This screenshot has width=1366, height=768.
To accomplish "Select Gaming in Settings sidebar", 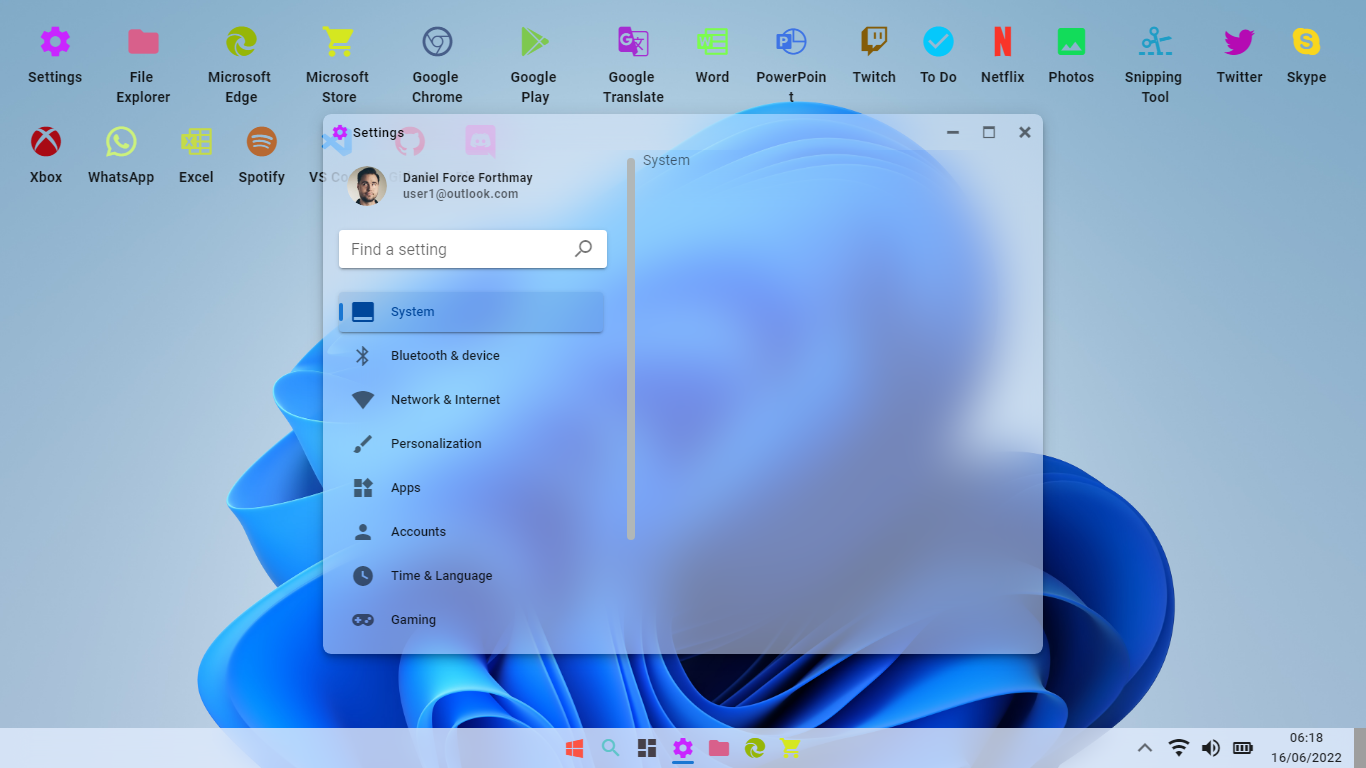I will [471, 620].
